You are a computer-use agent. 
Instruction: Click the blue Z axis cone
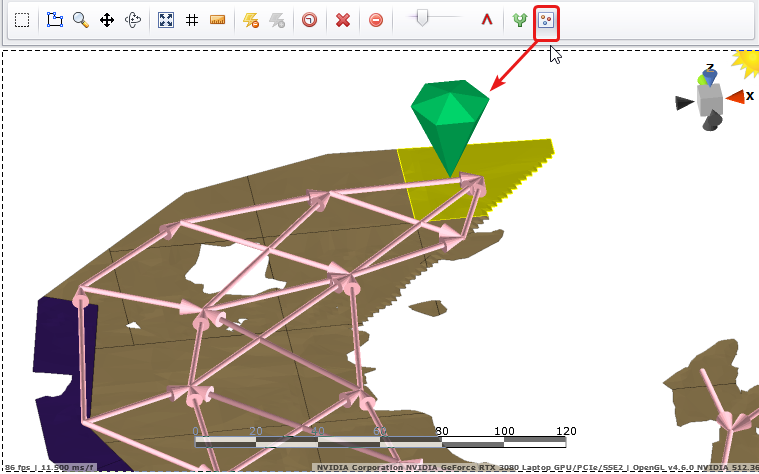coord(710,77)
